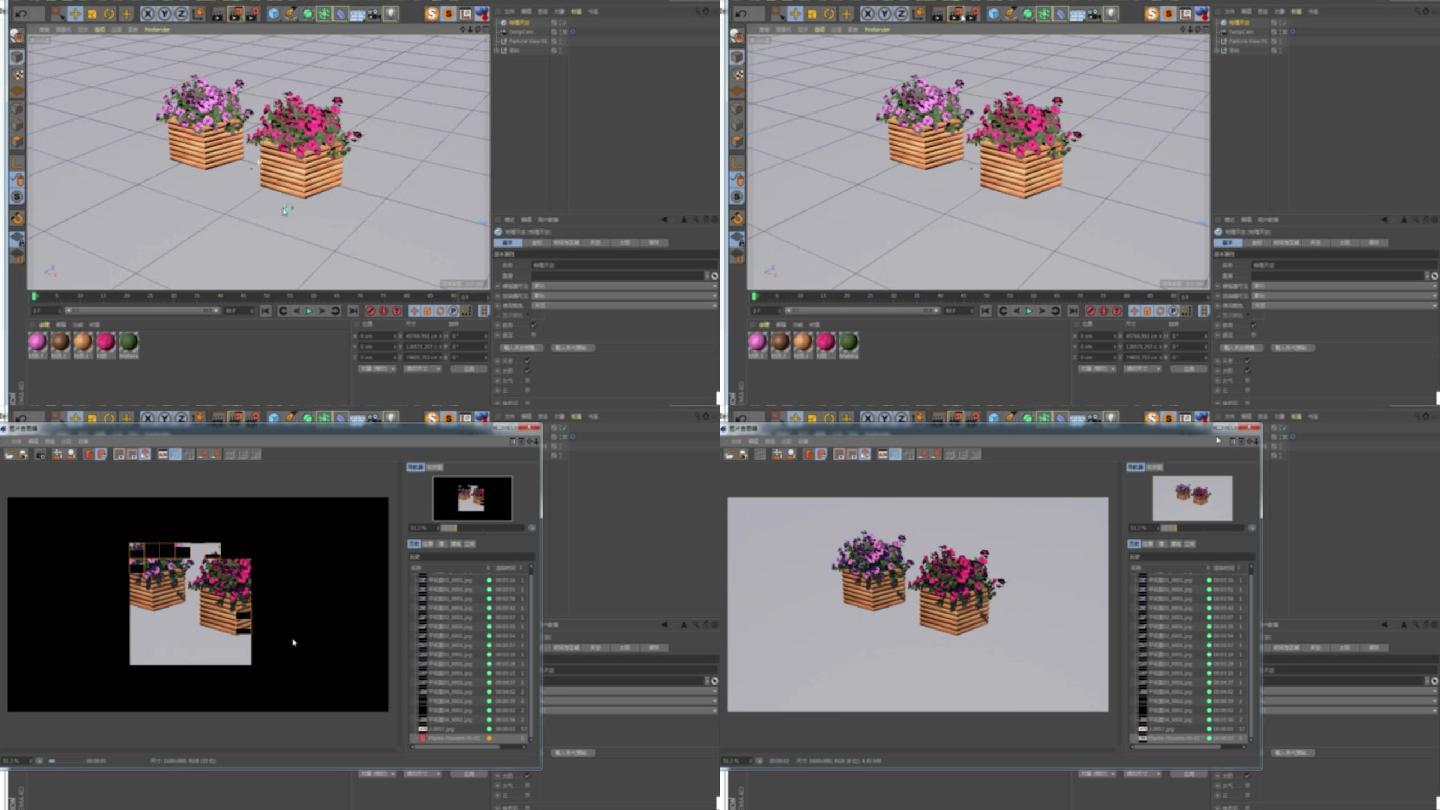
Task: Select the Move tool in top-right panel
Action: pyautogui.click(x=795, y=14)
